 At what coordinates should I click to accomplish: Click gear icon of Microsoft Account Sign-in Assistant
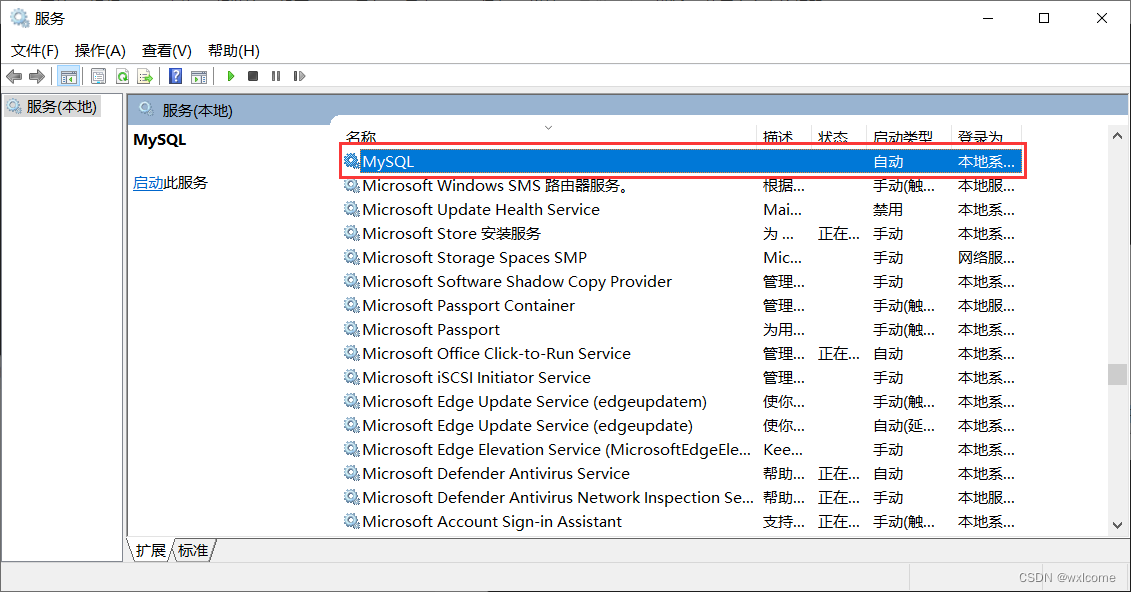pos(351,521)
